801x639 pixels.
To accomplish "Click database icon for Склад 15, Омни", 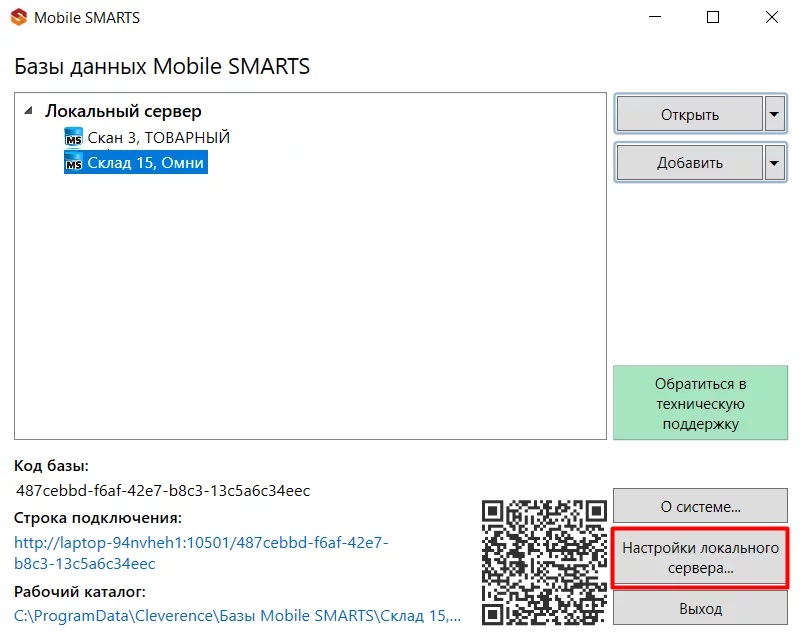I will pos(74,162).
